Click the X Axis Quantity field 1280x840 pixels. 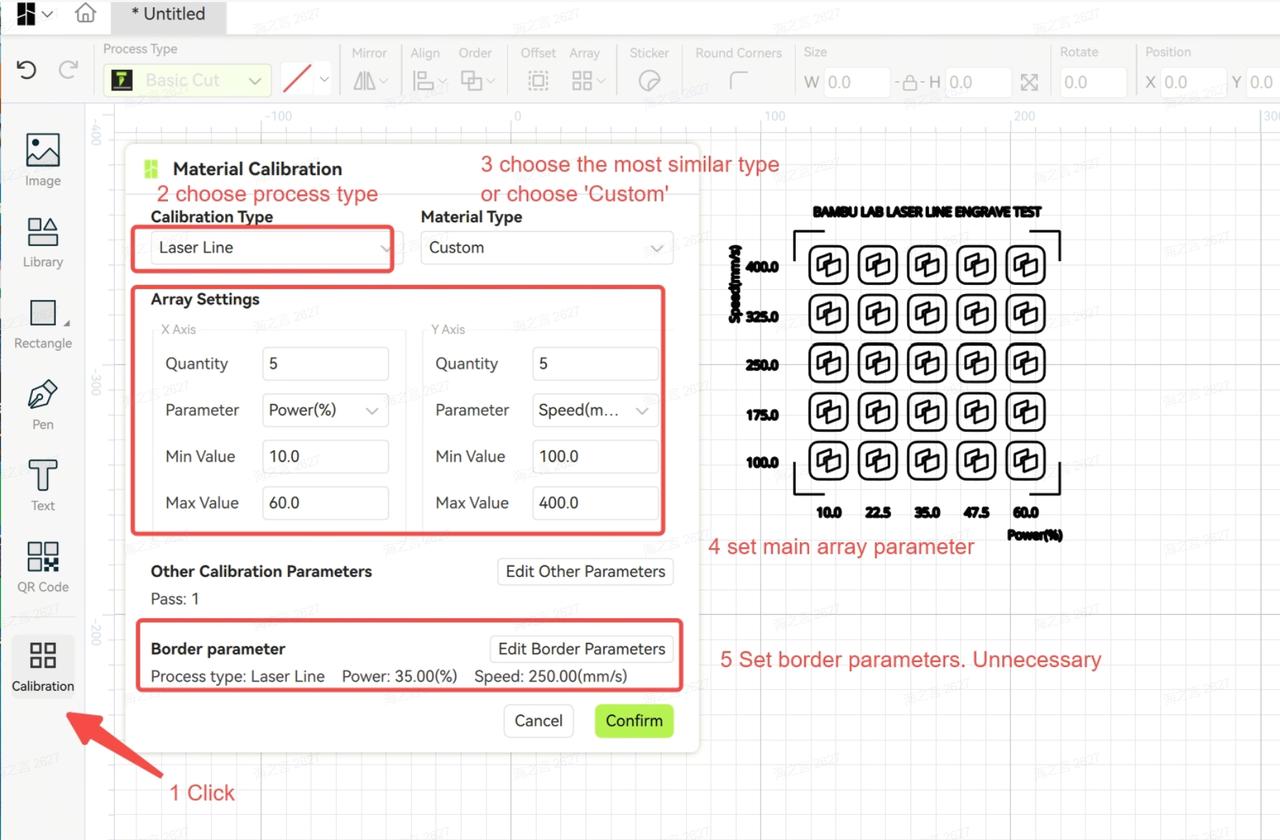click(x=325, y=363)
